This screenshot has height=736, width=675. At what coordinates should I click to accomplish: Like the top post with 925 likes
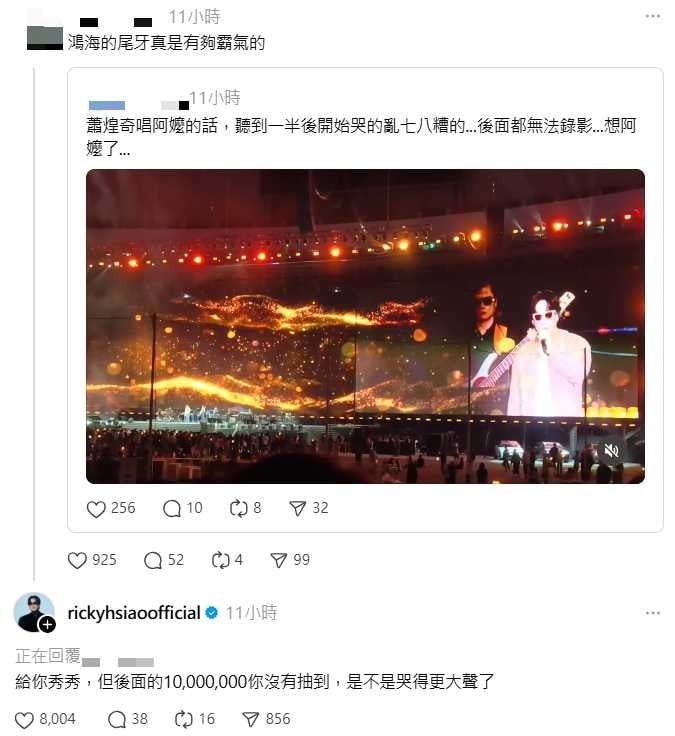(77, 560)
